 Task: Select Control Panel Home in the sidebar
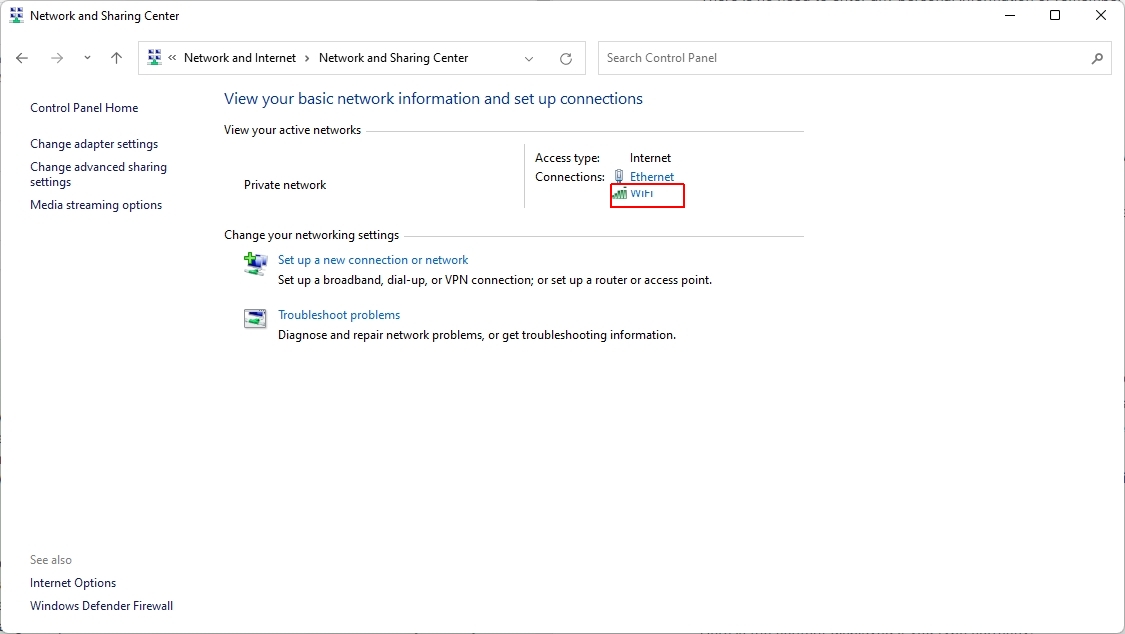pos(84,107)
